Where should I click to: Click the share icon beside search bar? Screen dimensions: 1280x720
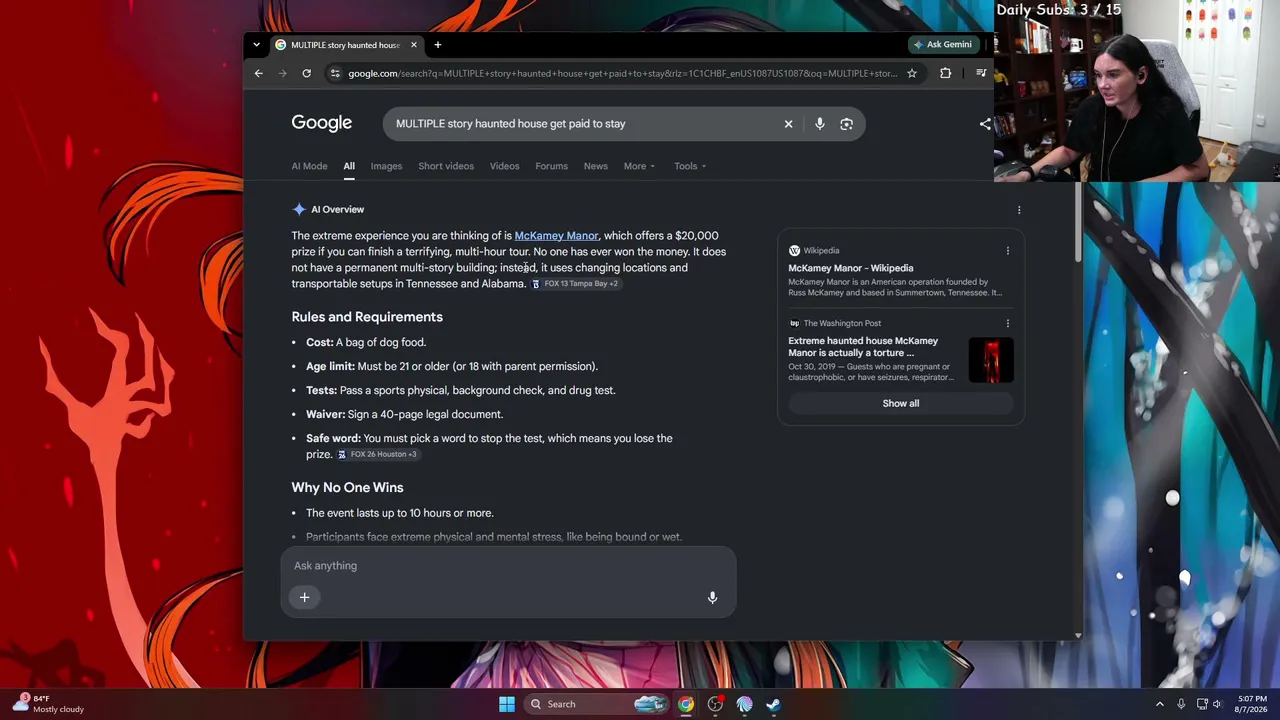(x=985, y=124)
